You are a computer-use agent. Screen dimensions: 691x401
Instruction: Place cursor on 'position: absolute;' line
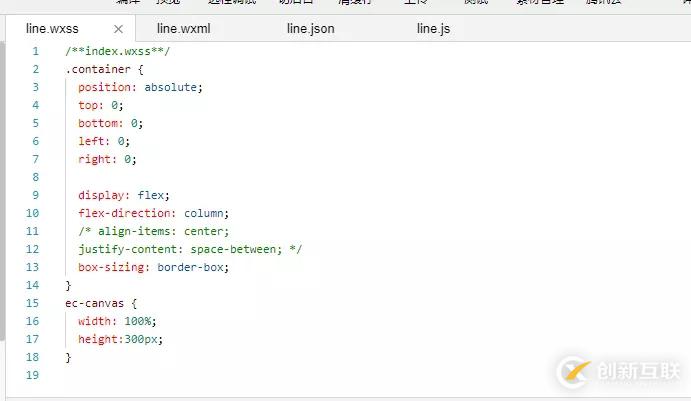coord(140,87)
